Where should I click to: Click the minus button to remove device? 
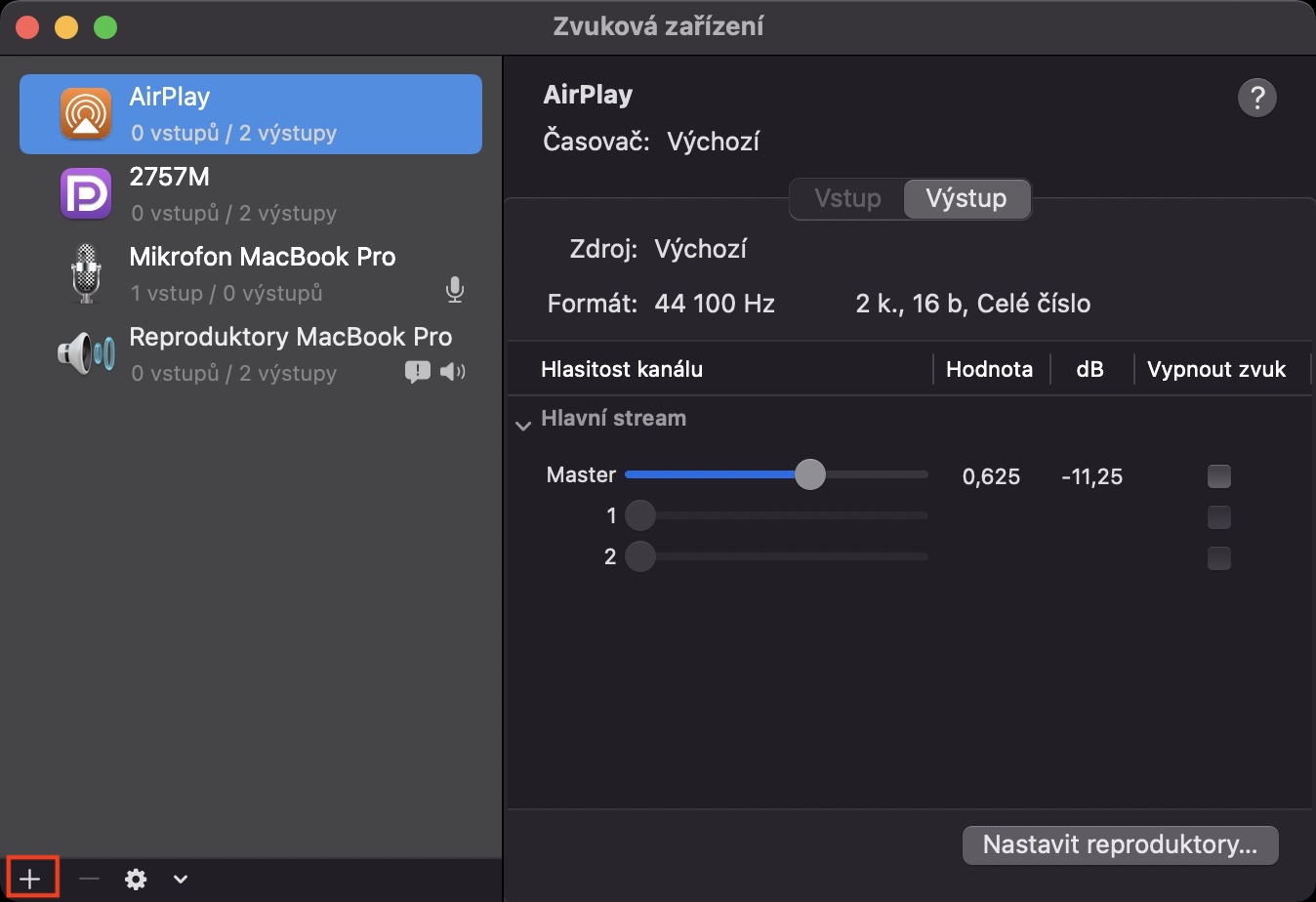89,879
